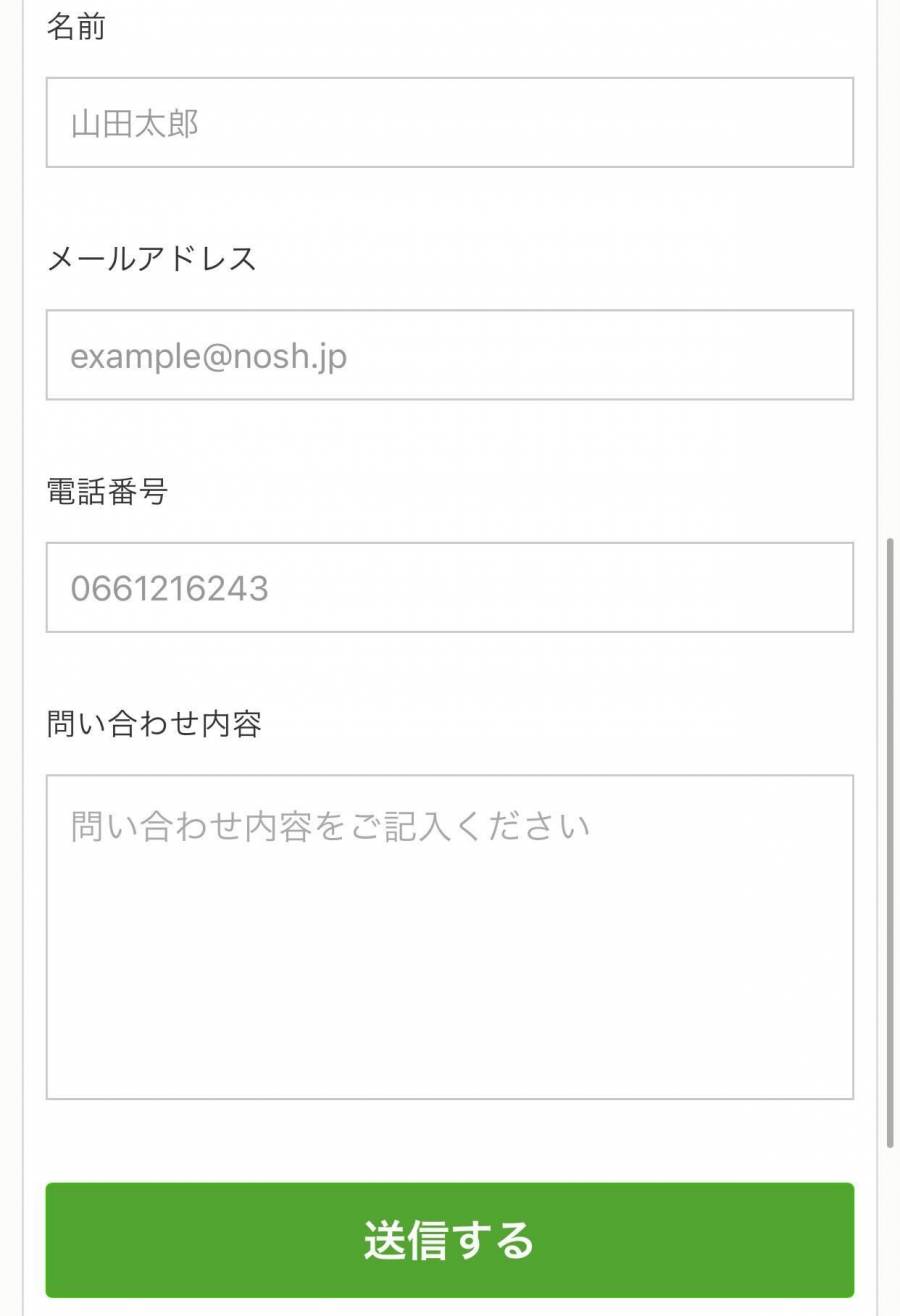Click the 0661216243 placeholder text

tap(169, 589)
